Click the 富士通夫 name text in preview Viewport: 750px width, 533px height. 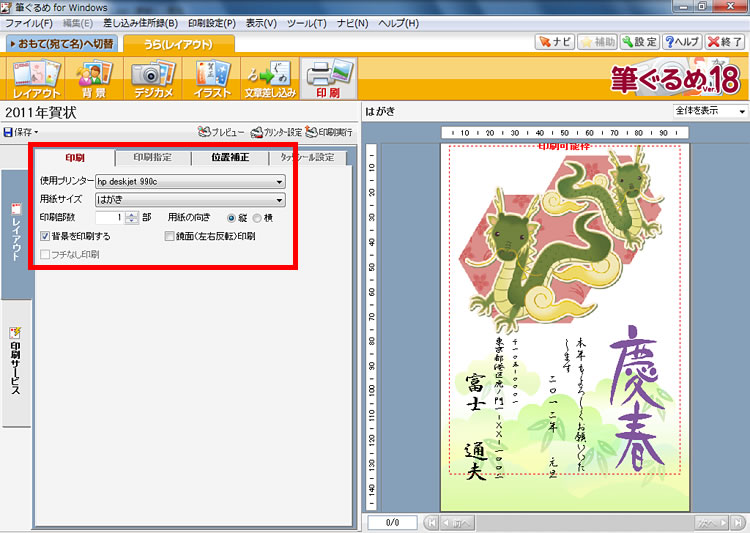(x=476, y=425)
